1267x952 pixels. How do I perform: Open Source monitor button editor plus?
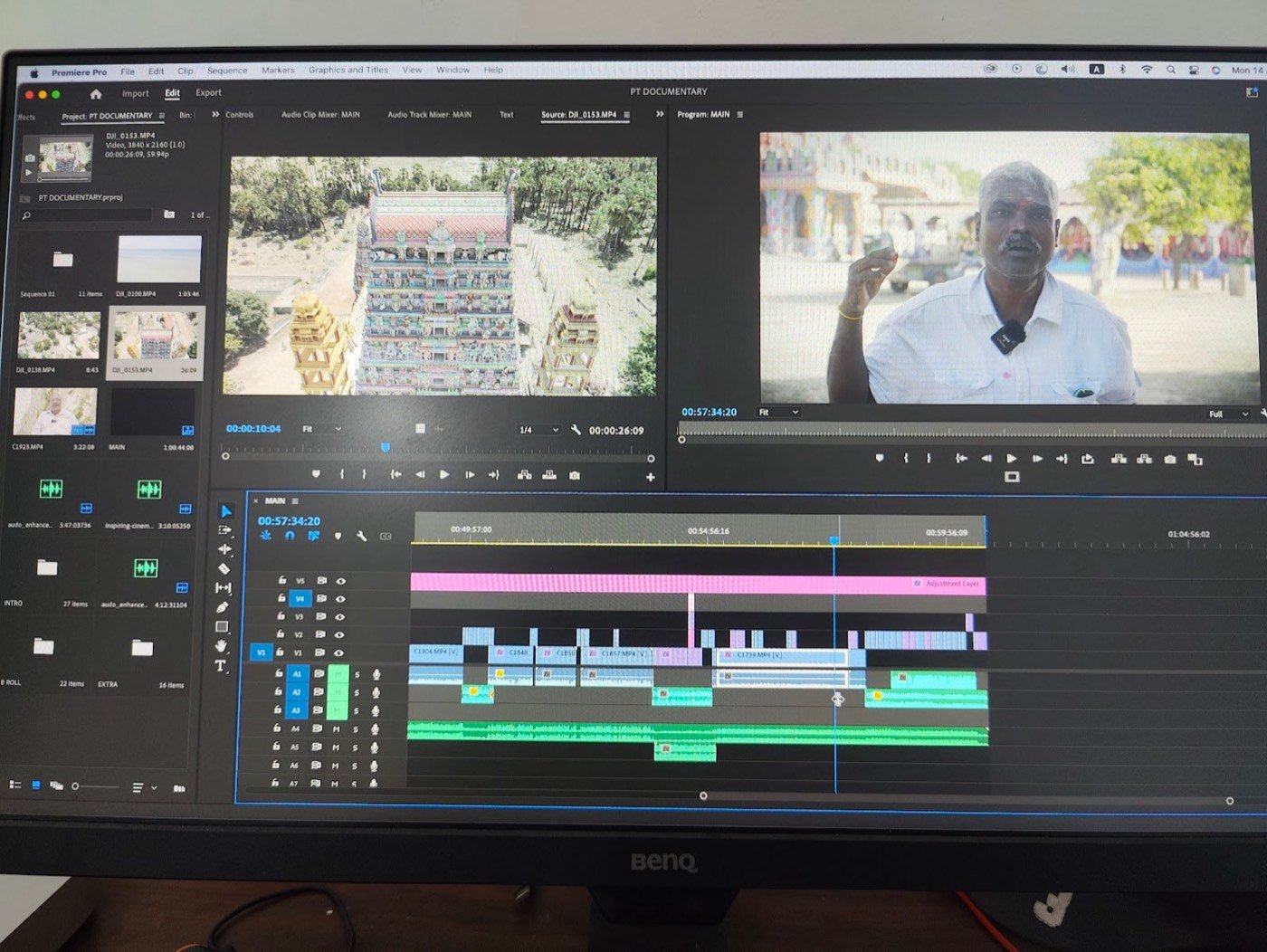(x=650, y=477)
